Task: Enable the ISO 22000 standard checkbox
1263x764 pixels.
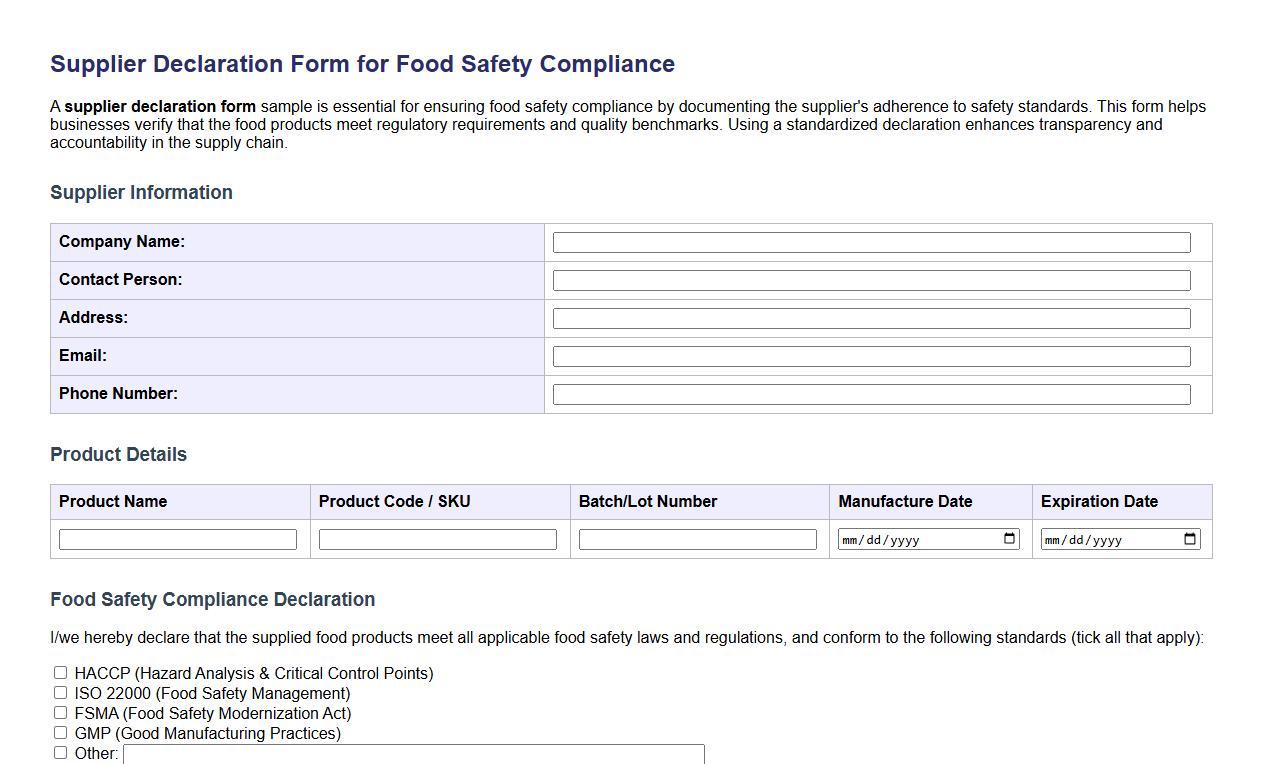Action: pyautogui.click(x=60, y=692)
